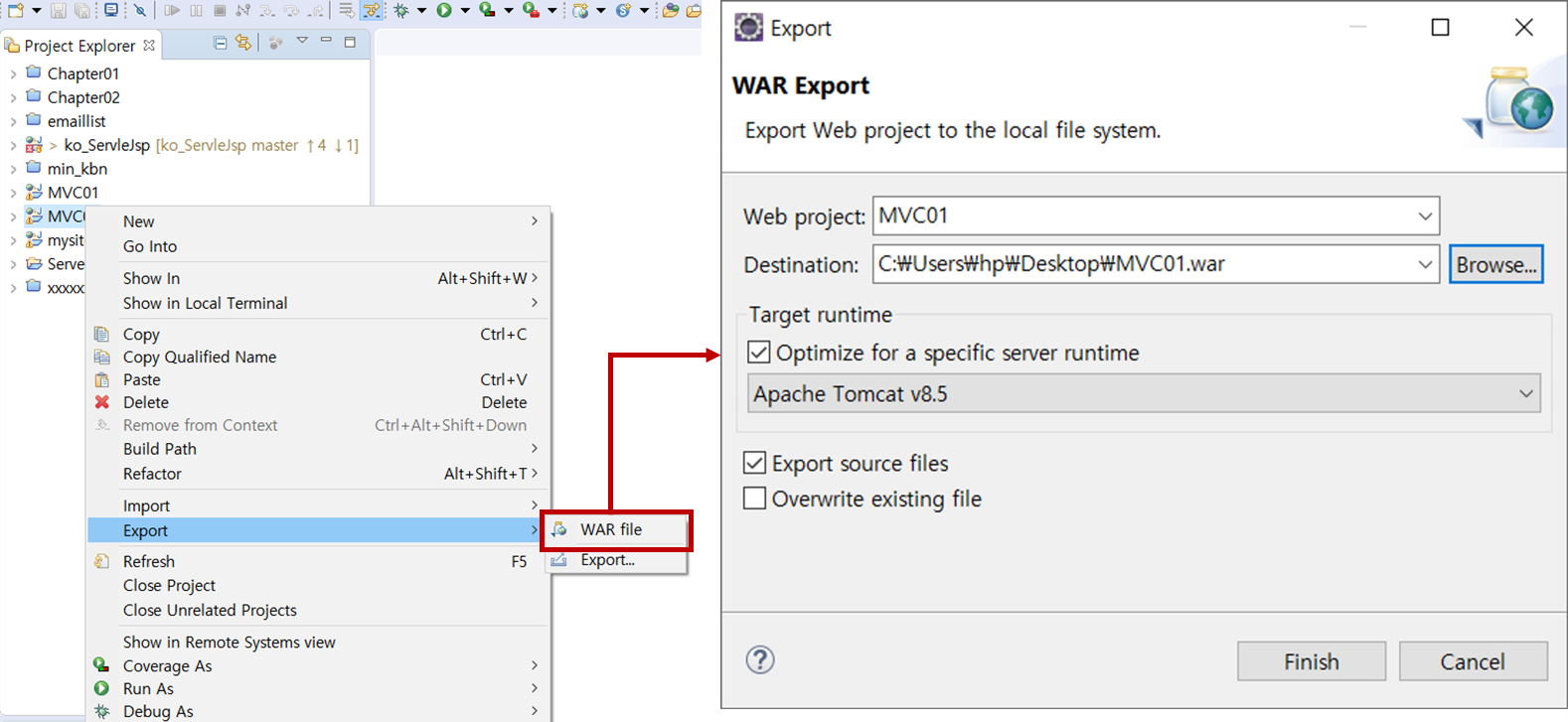Click the Finish button
1568x722 pixels.
[x=1311, y=661]
